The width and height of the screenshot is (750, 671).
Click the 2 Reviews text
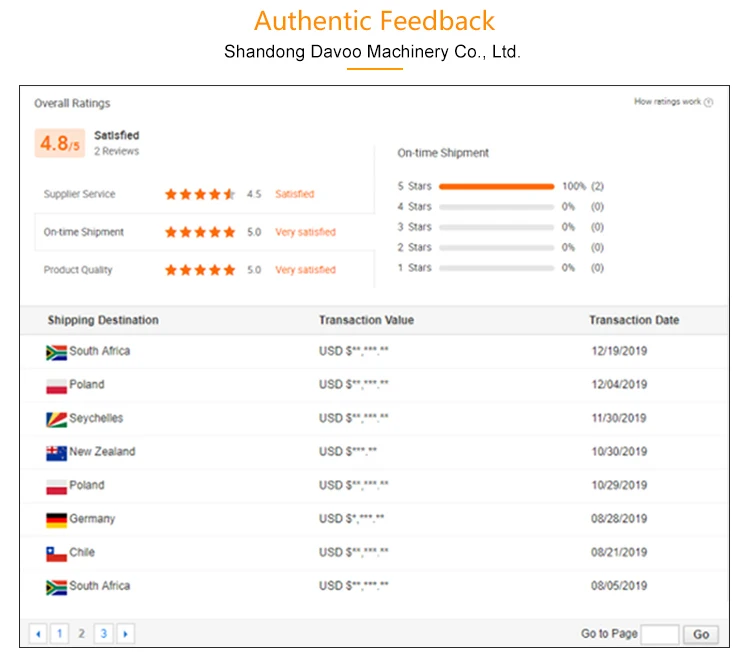(116, 151)
